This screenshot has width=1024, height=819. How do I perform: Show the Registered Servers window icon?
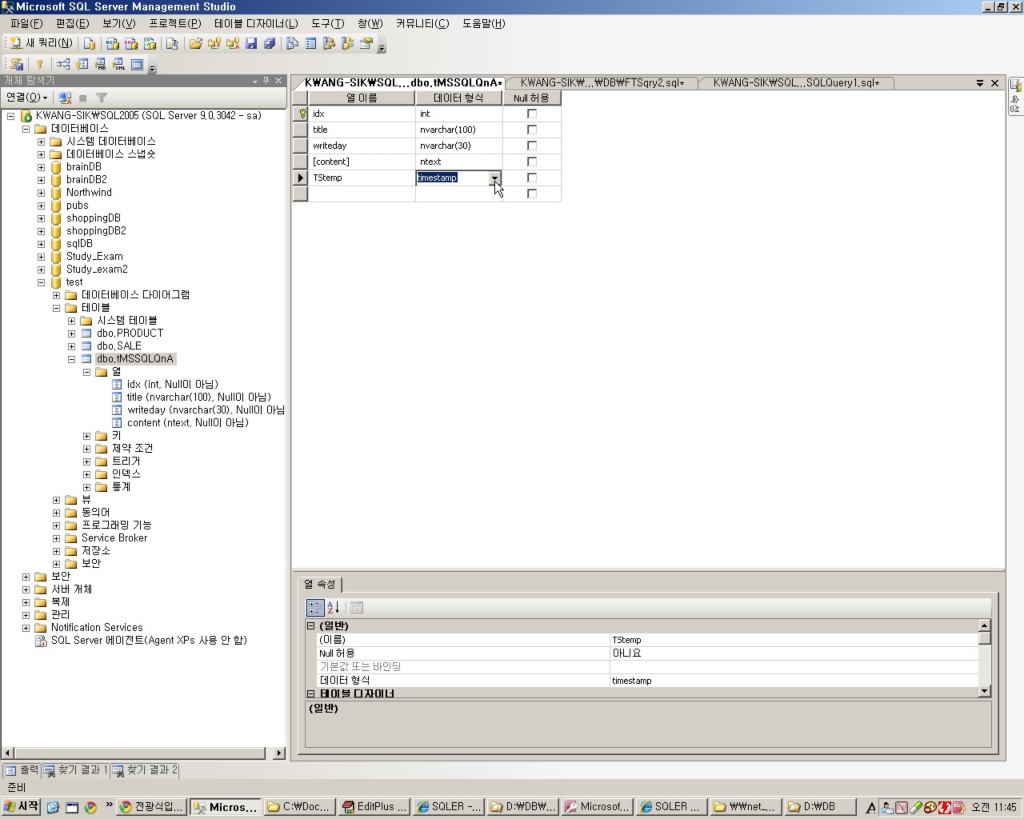[x=292, y=44]
